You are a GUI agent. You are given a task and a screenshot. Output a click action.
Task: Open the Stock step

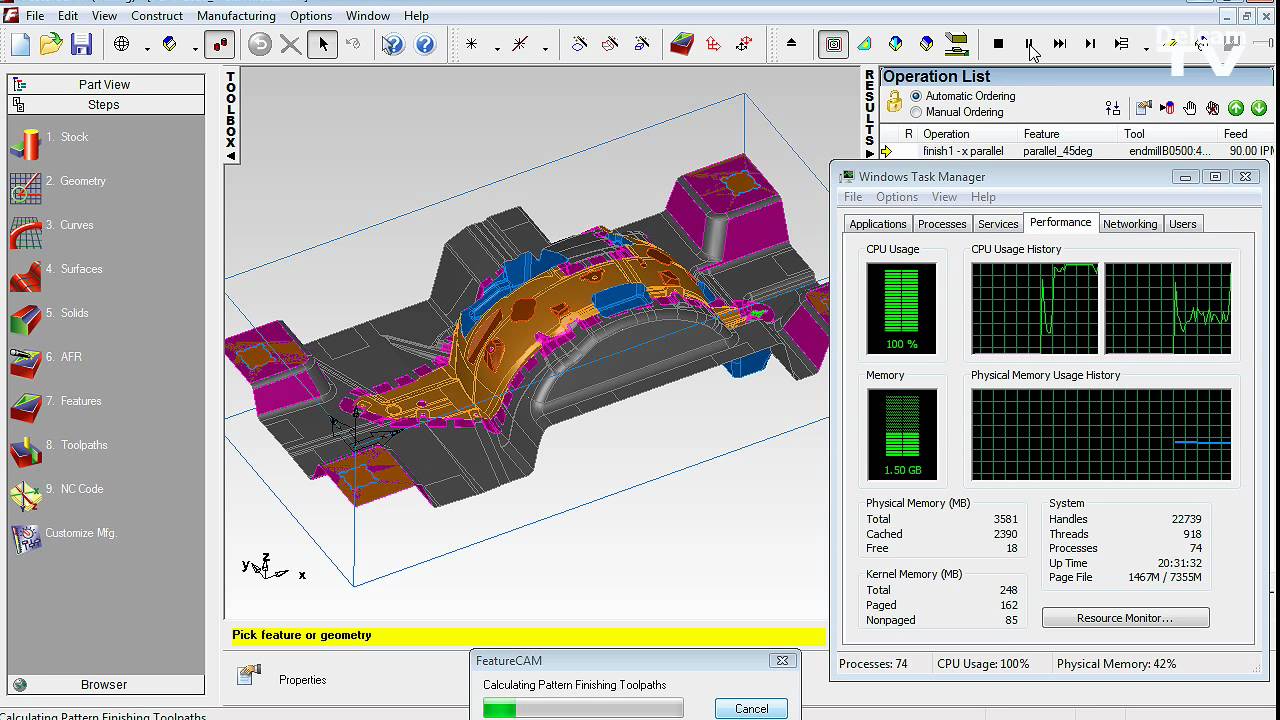pos(74,137)
